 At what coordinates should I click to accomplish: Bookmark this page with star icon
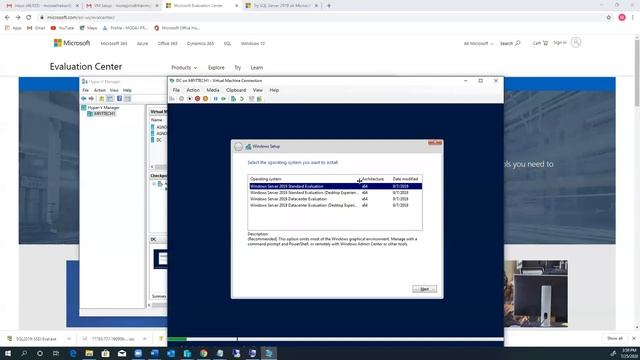coord(609,18)
